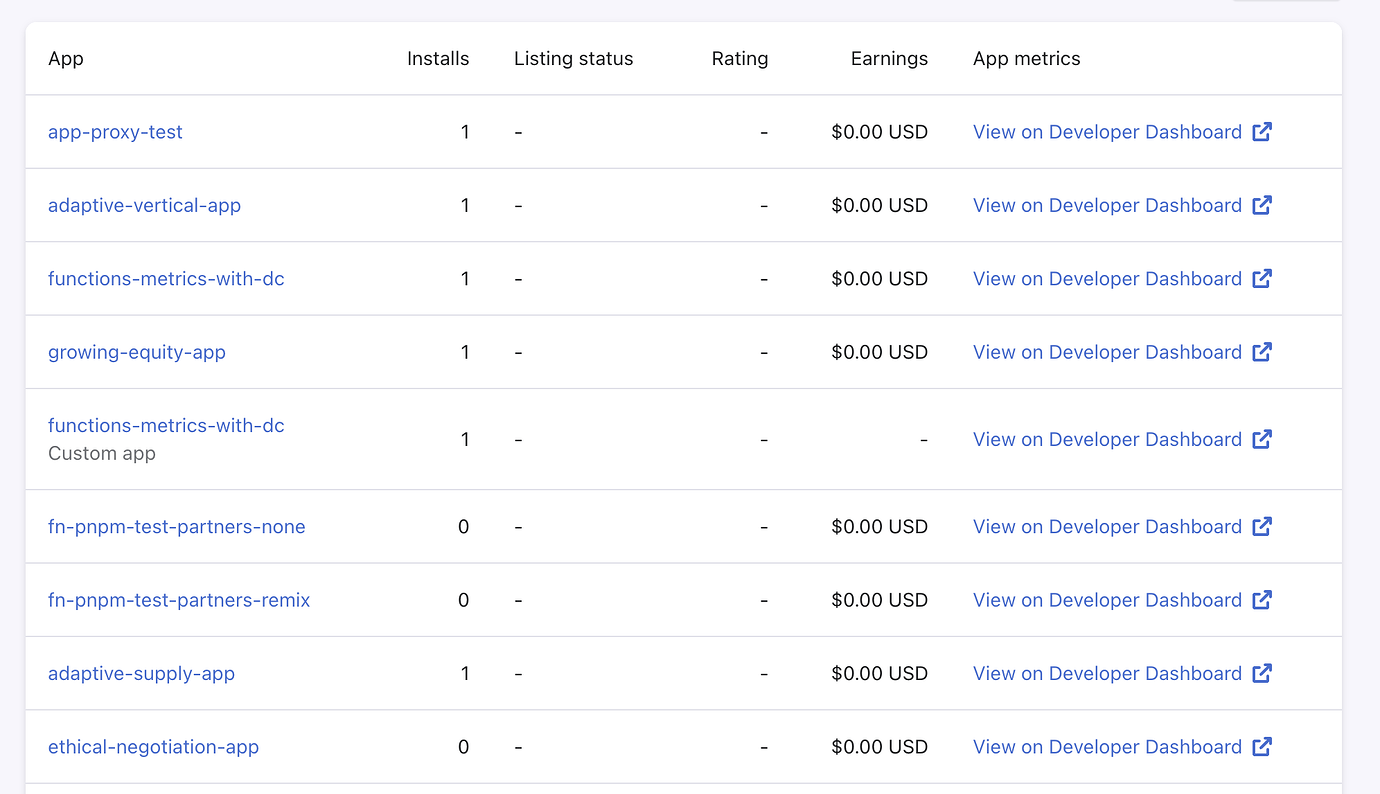Screen dimensions: 1380x794
Task: Click external link icon for fn-pnpm-test-partners-none
Action: coord(1262,526)
